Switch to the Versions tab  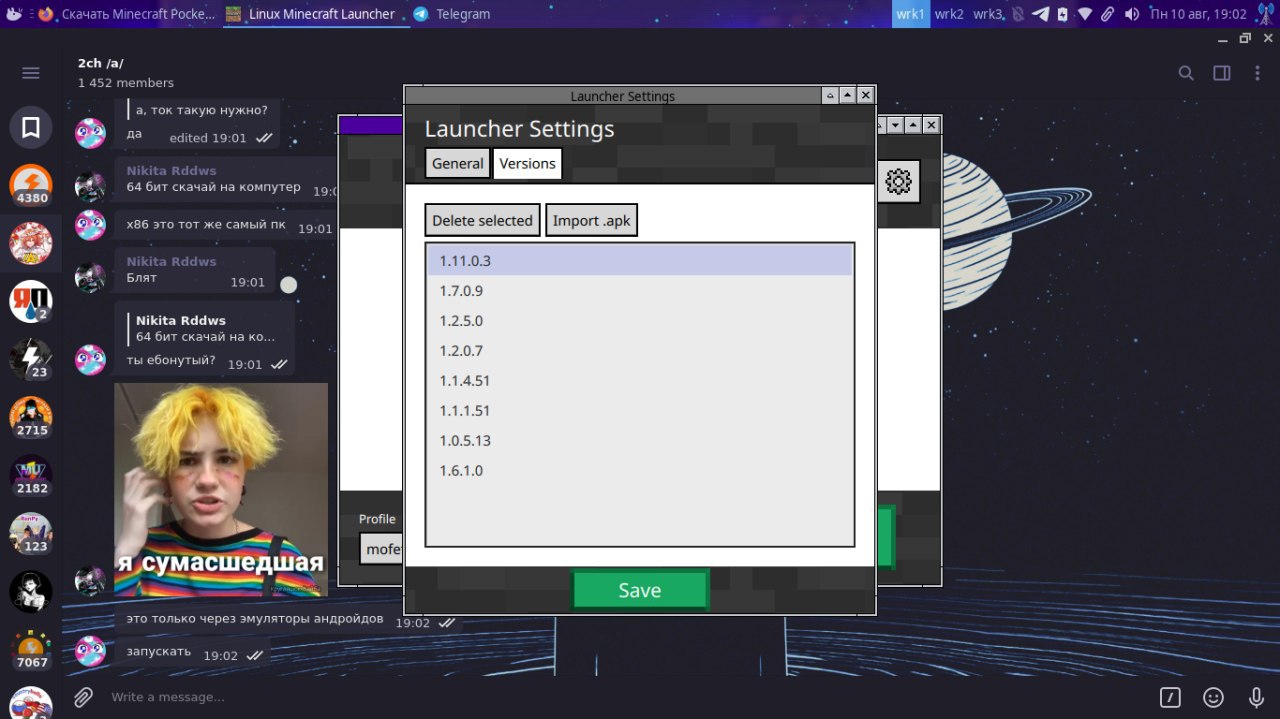[x=527, y=163]
